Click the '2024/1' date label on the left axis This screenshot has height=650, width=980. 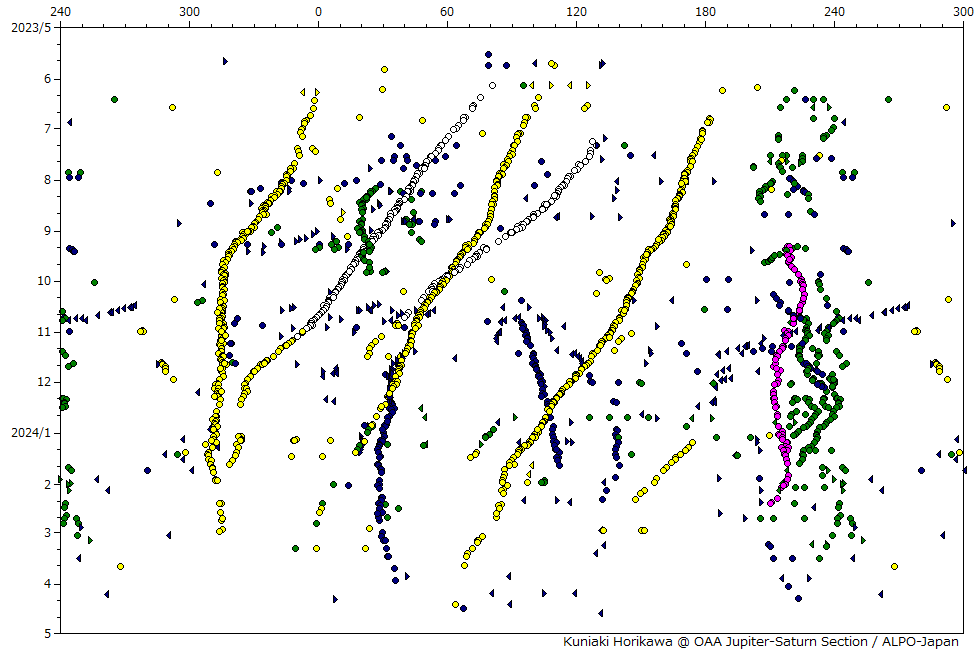[x=31, y=433]
